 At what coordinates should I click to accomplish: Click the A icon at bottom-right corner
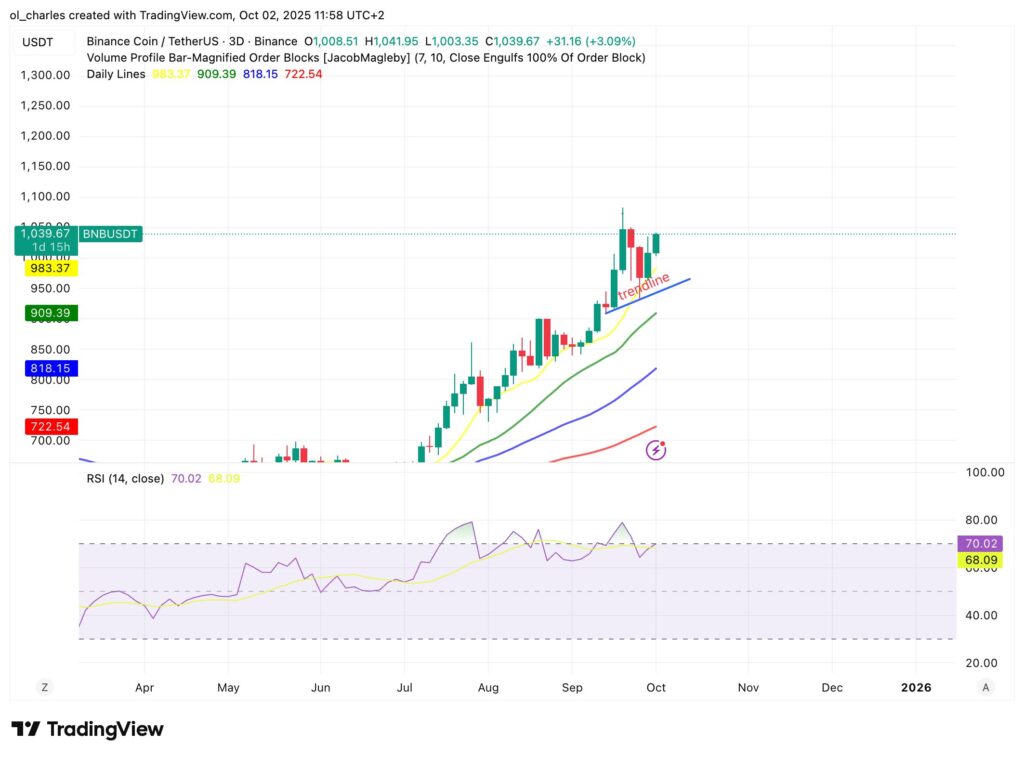click(x=985, y=687)
